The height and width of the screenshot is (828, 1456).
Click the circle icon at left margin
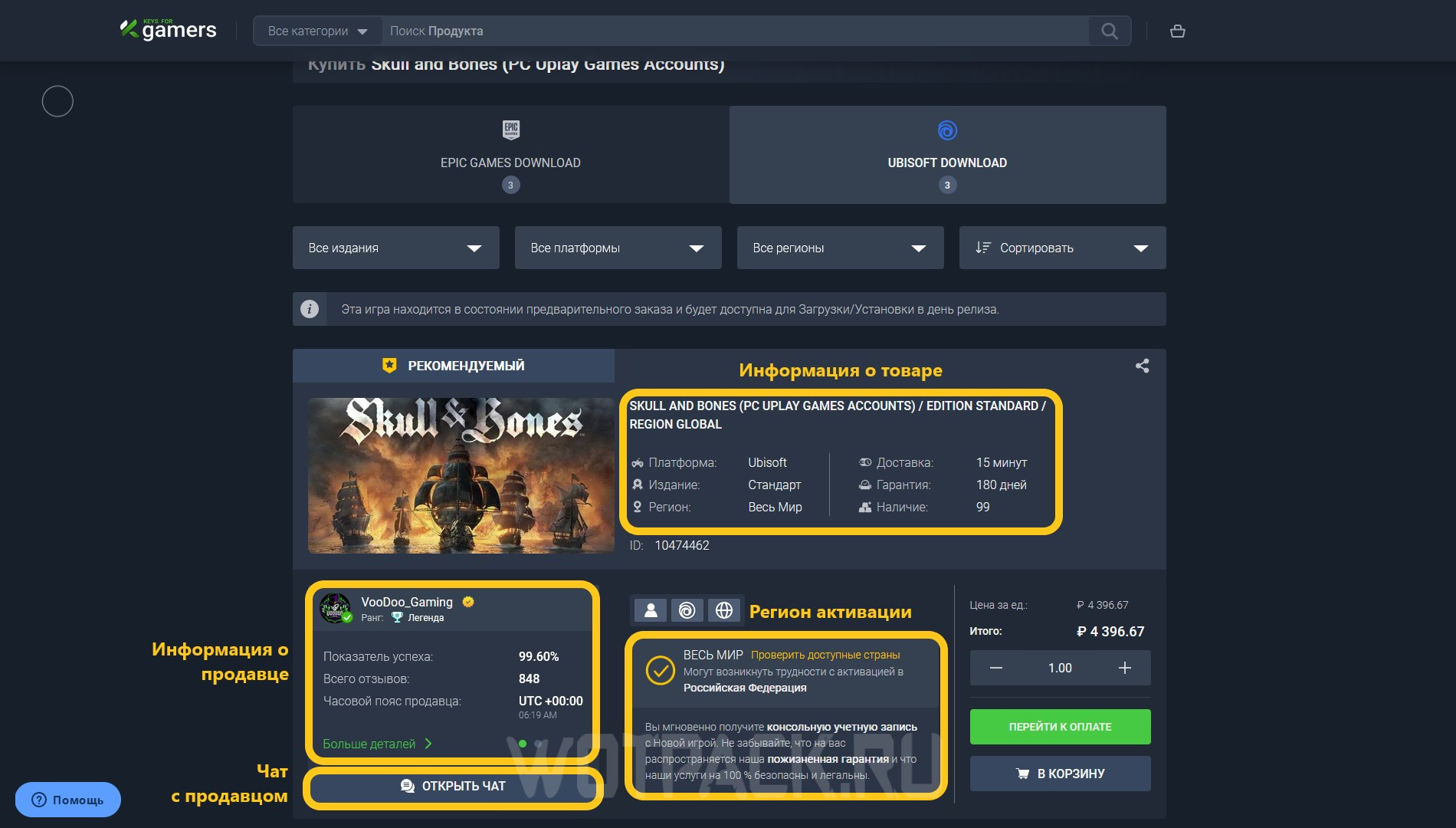tap(57, 101)
